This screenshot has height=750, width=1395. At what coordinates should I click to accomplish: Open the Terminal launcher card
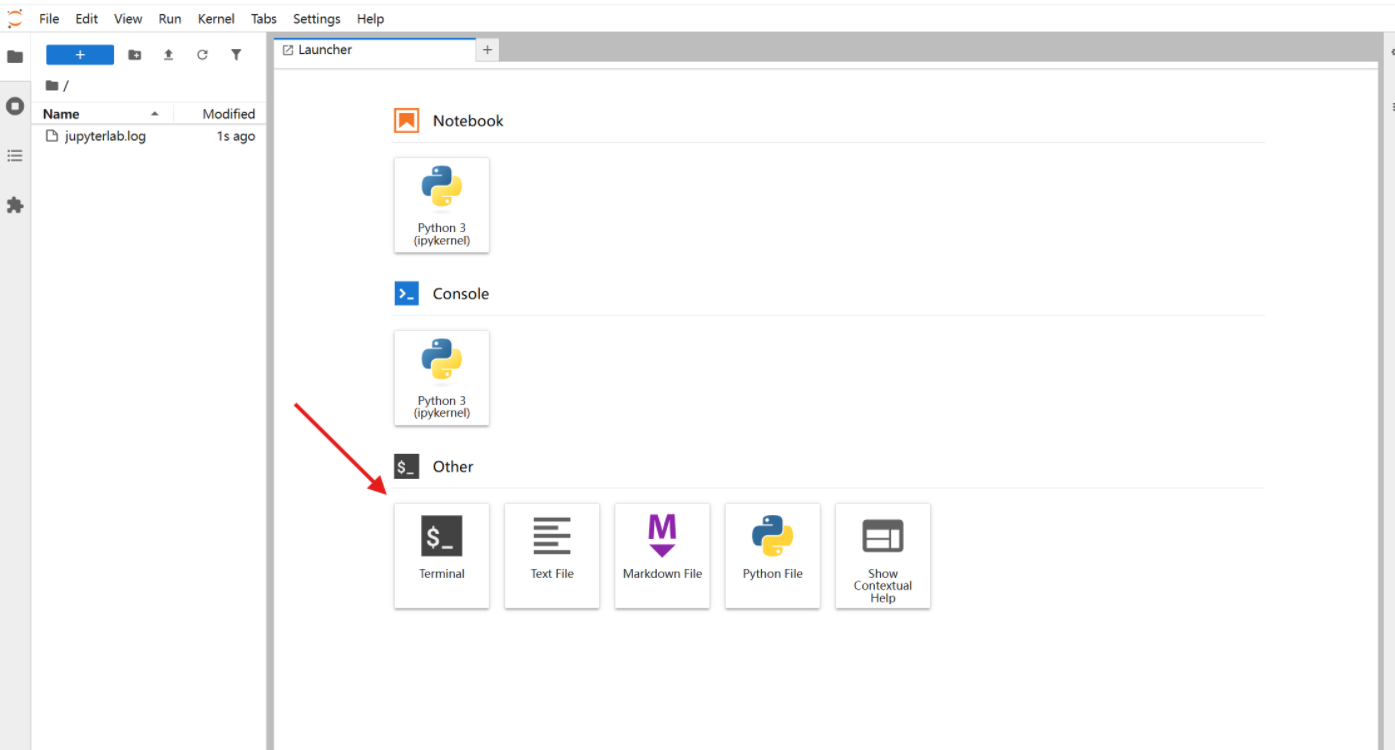pos(441,555)
